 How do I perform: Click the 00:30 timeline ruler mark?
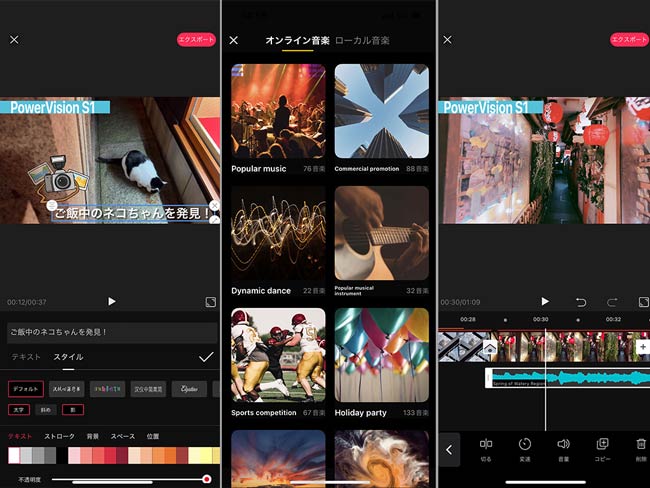pos(541,319)
